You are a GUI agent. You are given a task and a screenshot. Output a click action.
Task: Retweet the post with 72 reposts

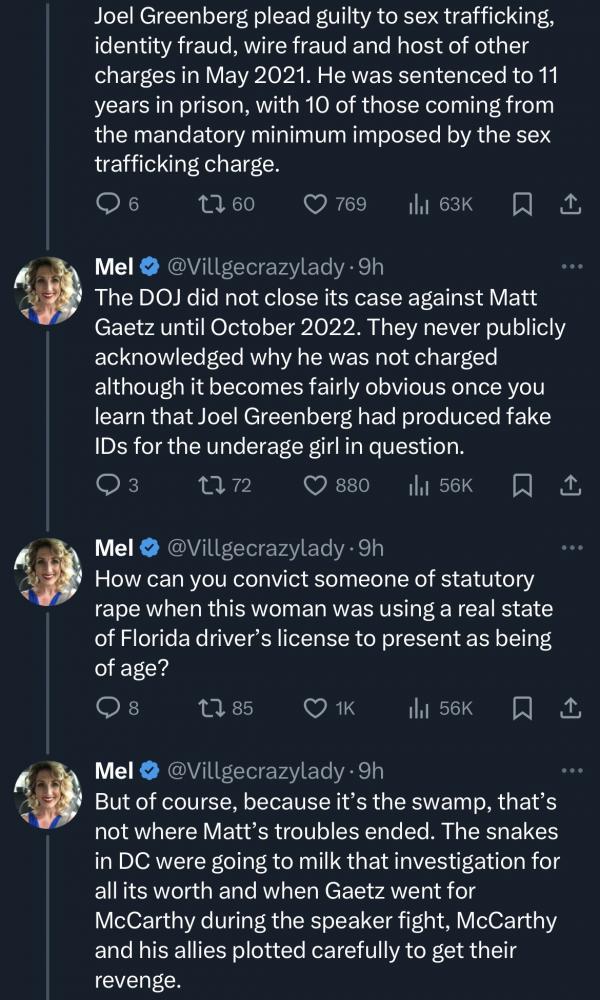225,486
